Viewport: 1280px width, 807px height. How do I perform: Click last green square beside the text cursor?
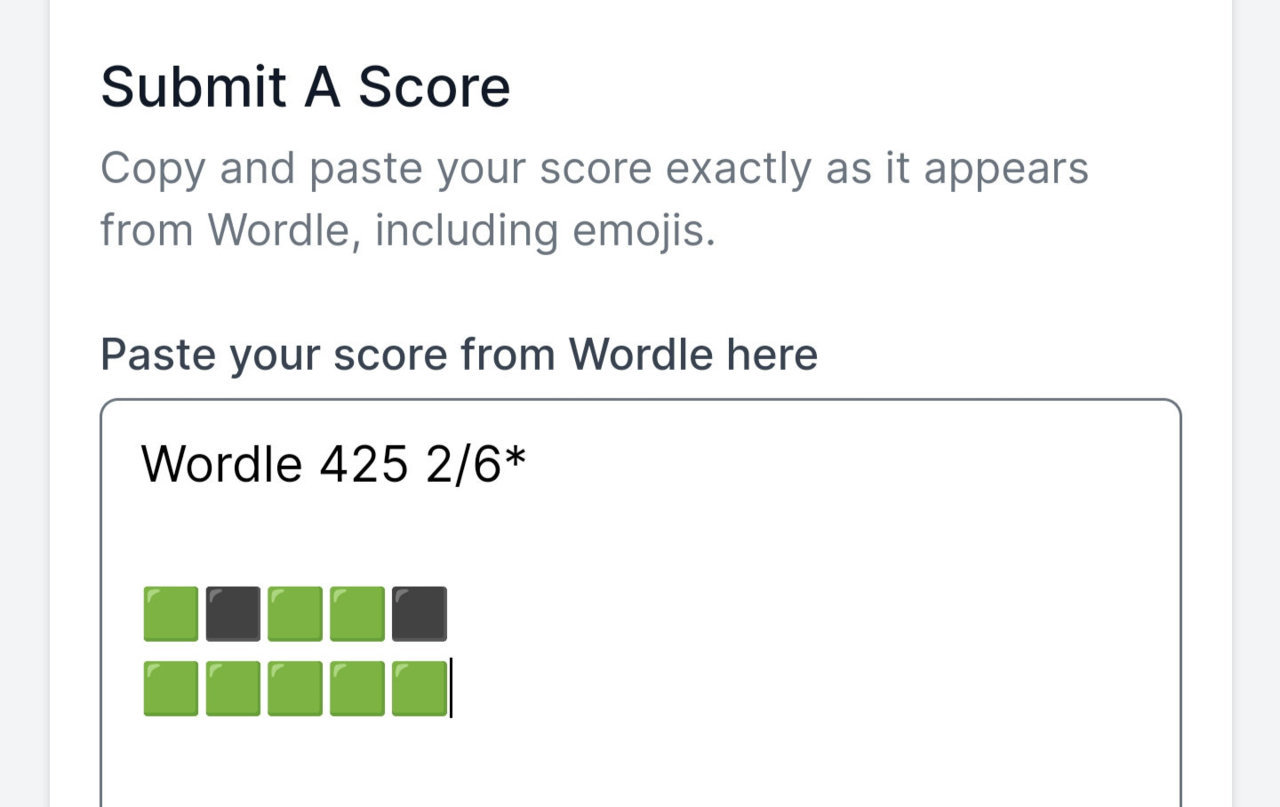point(419,688)
